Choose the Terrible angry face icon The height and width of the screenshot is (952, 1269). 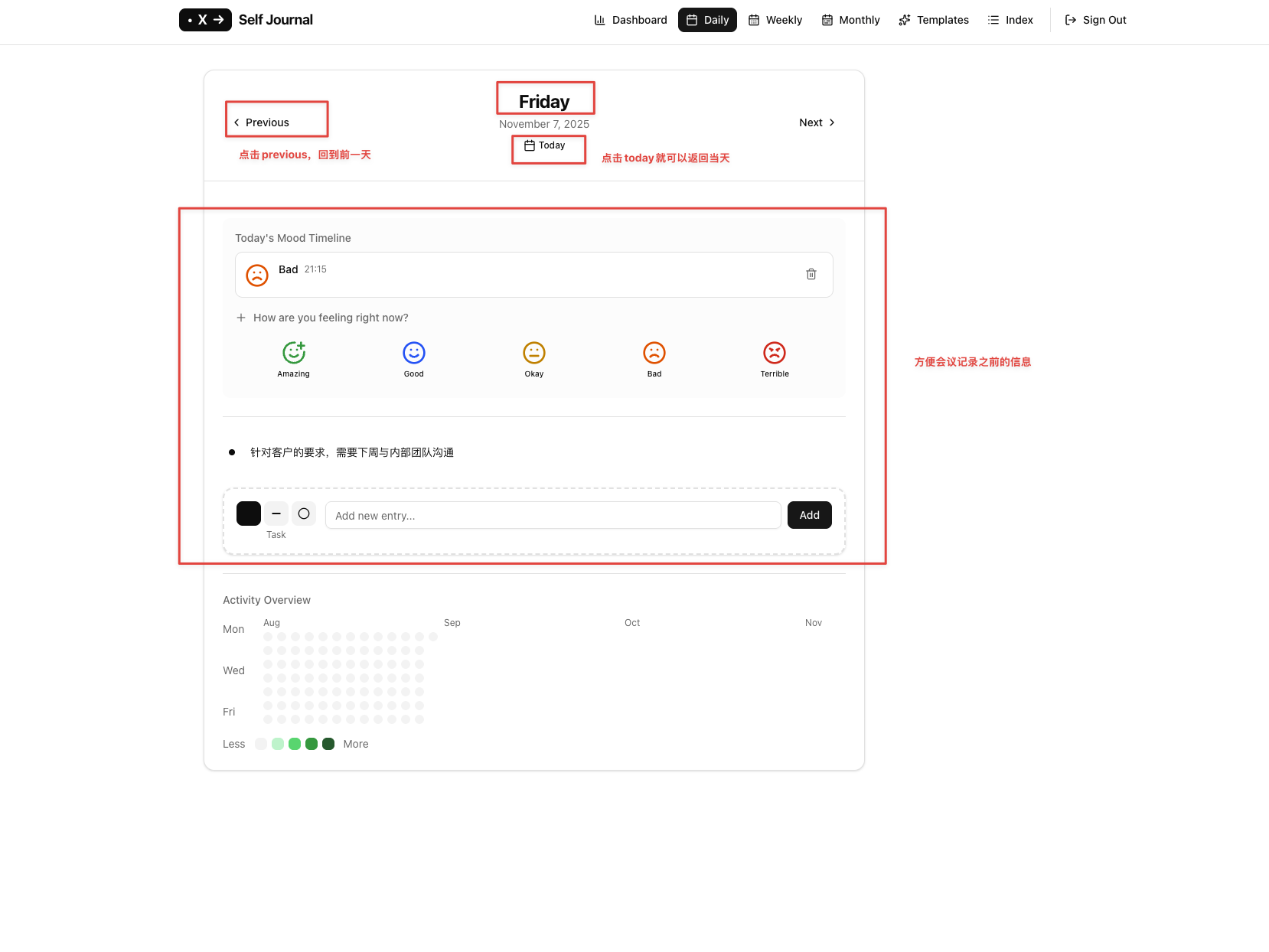(775, 353)
